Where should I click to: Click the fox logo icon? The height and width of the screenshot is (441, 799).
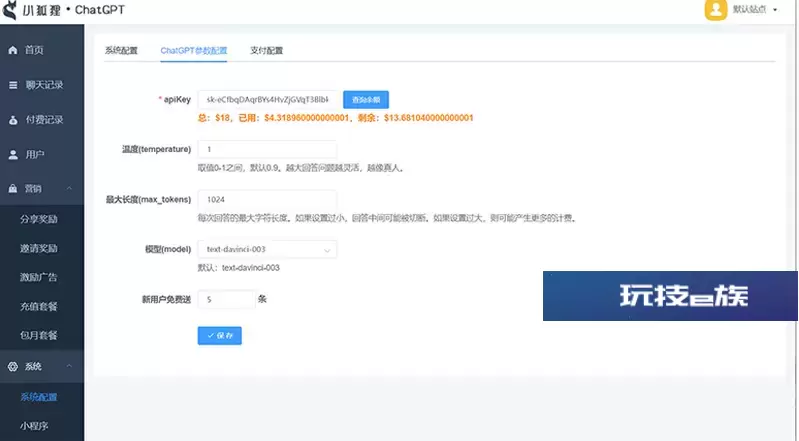click(9, 10)
